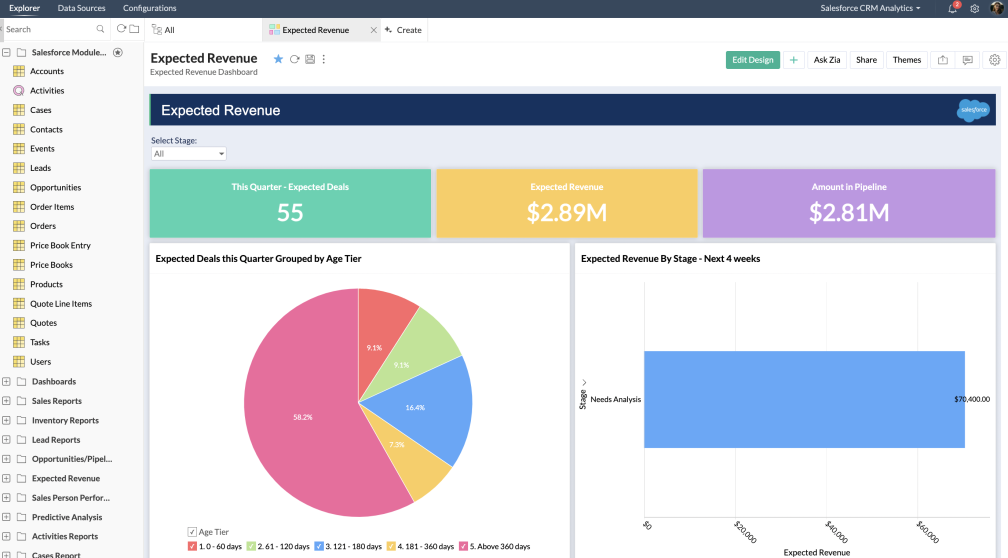This screenshot has height=558, width=1008.
Task: Click the Amount in Pipeline card
Action: tap(849, 203)
